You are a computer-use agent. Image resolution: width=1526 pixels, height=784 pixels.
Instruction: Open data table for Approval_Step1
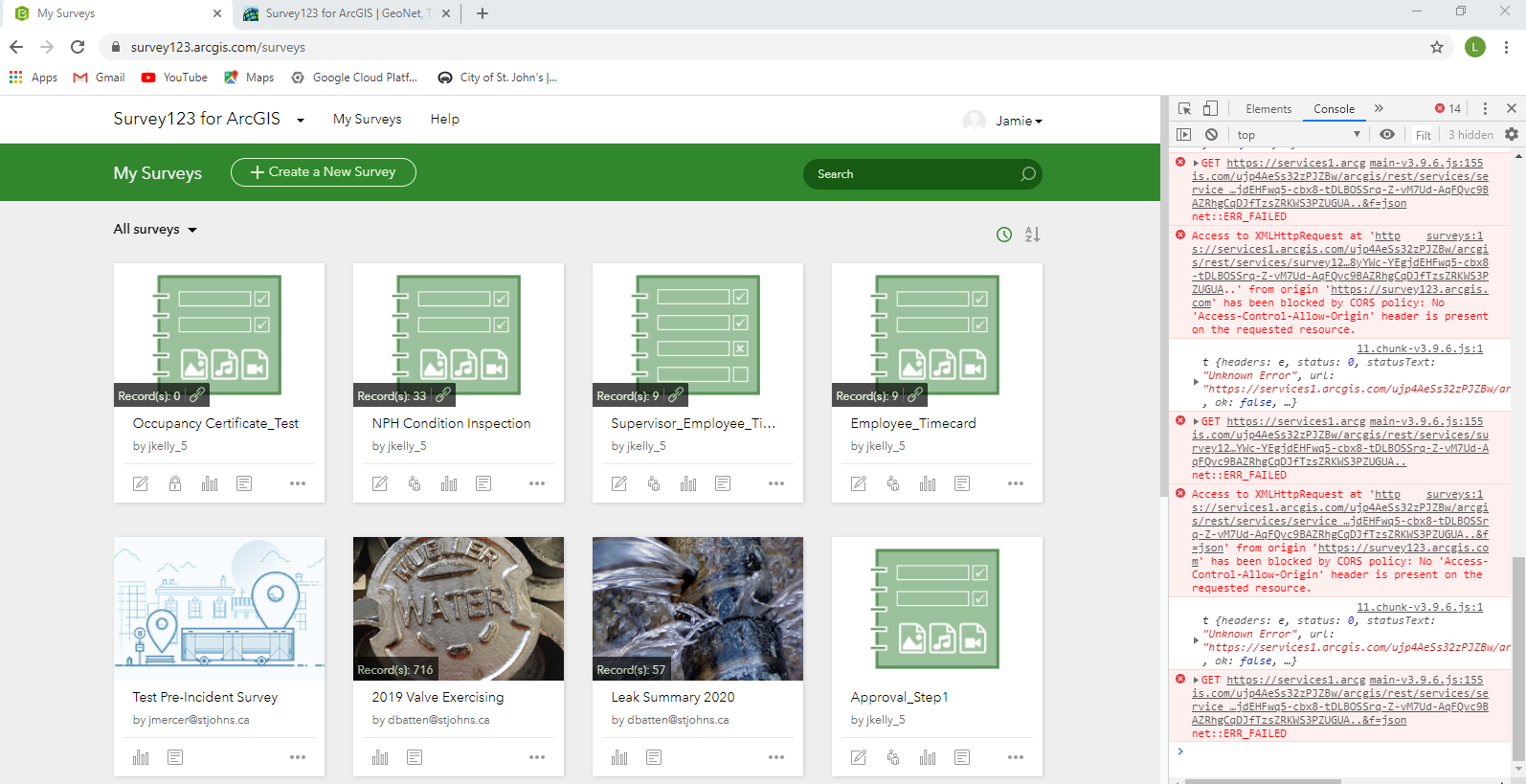point(962,757)
